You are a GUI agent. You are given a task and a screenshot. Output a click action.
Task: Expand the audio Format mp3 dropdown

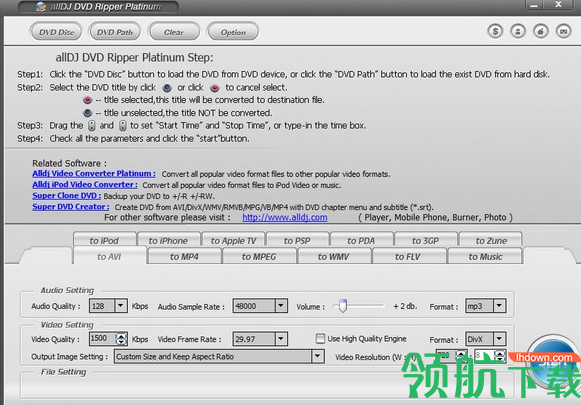point(499,306)
